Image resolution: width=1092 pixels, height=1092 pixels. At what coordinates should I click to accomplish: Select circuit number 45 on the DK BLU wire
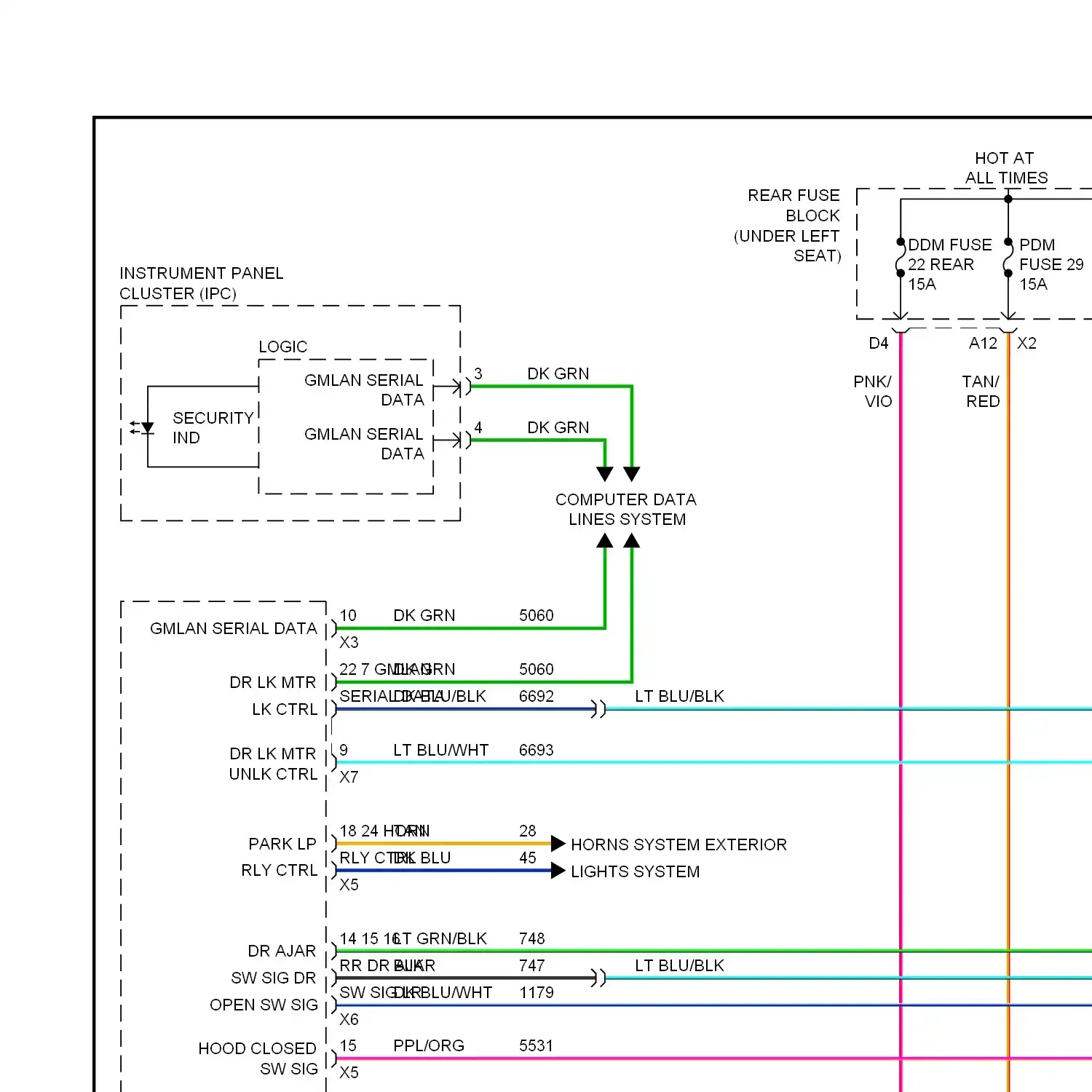click(528, 858)
